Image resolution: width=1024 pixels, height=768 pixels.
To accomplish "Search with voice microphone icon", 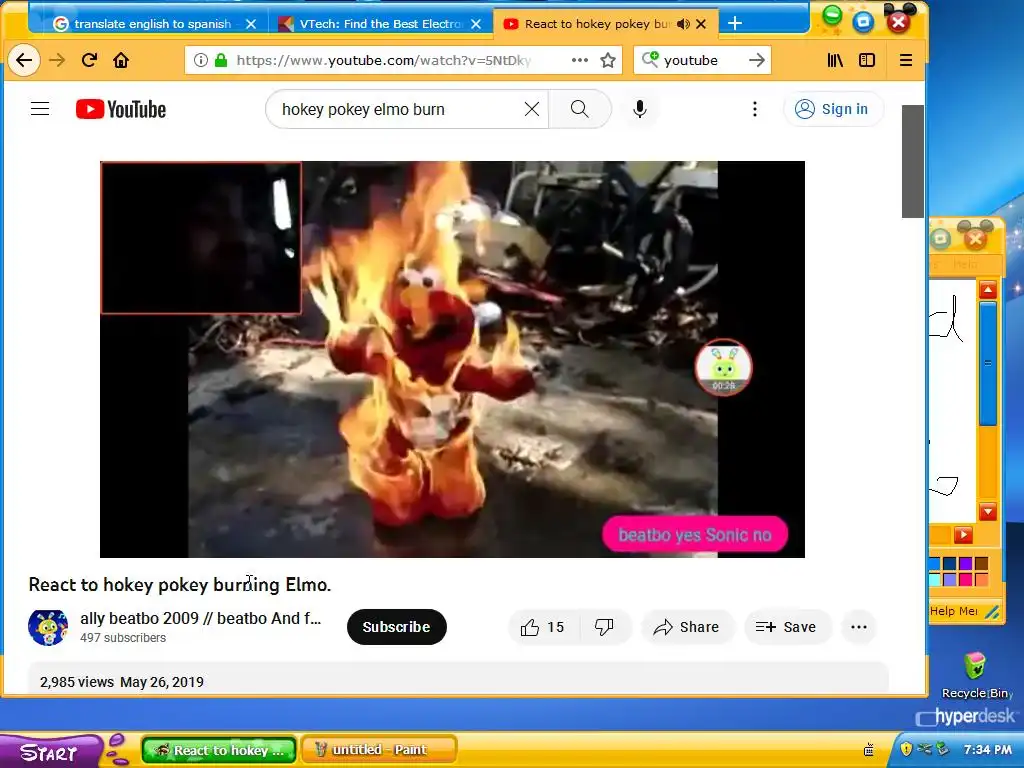I will (x=640, y=109).
